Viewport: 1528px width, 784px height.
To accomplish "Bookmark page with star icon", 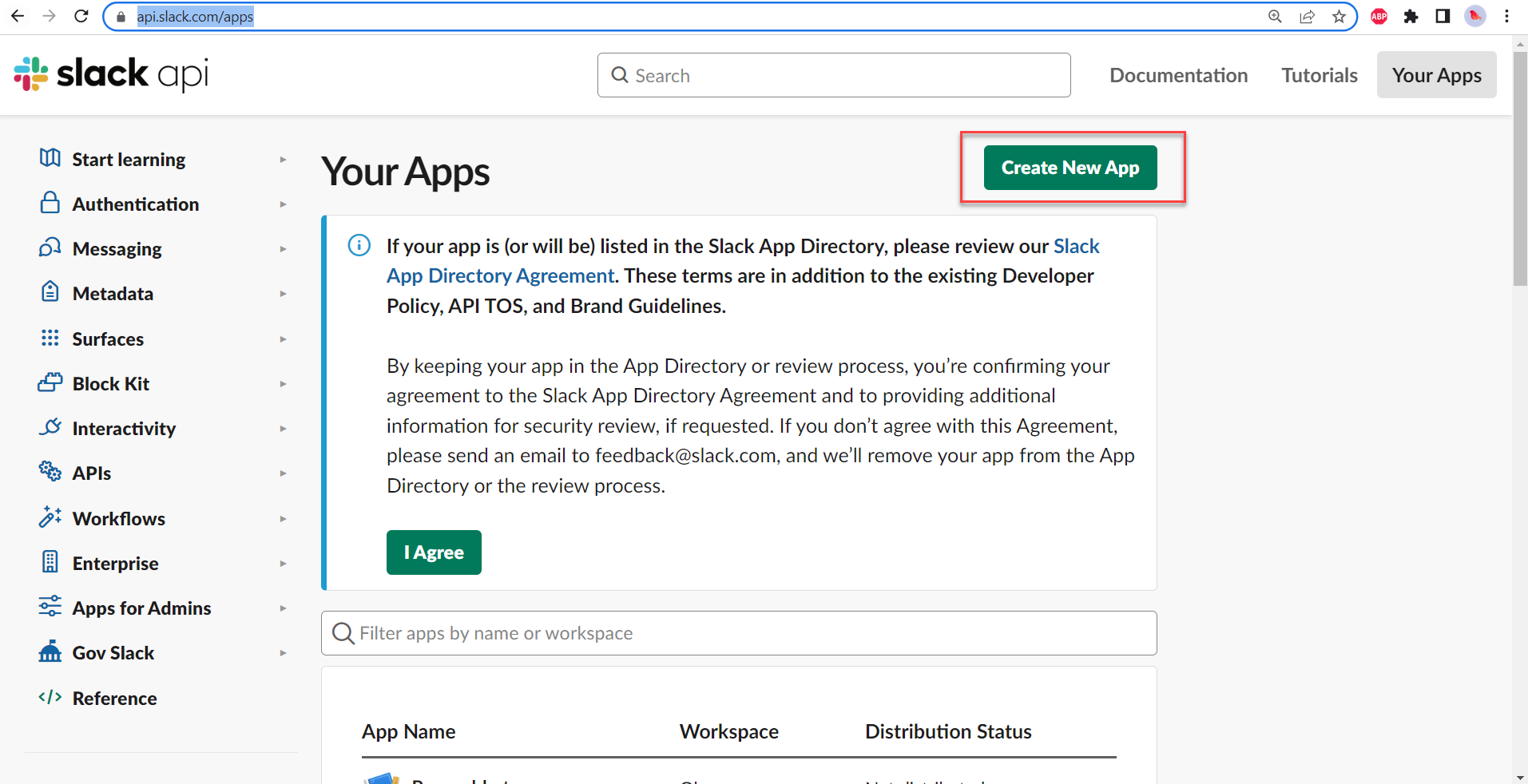I will 1339,17.
